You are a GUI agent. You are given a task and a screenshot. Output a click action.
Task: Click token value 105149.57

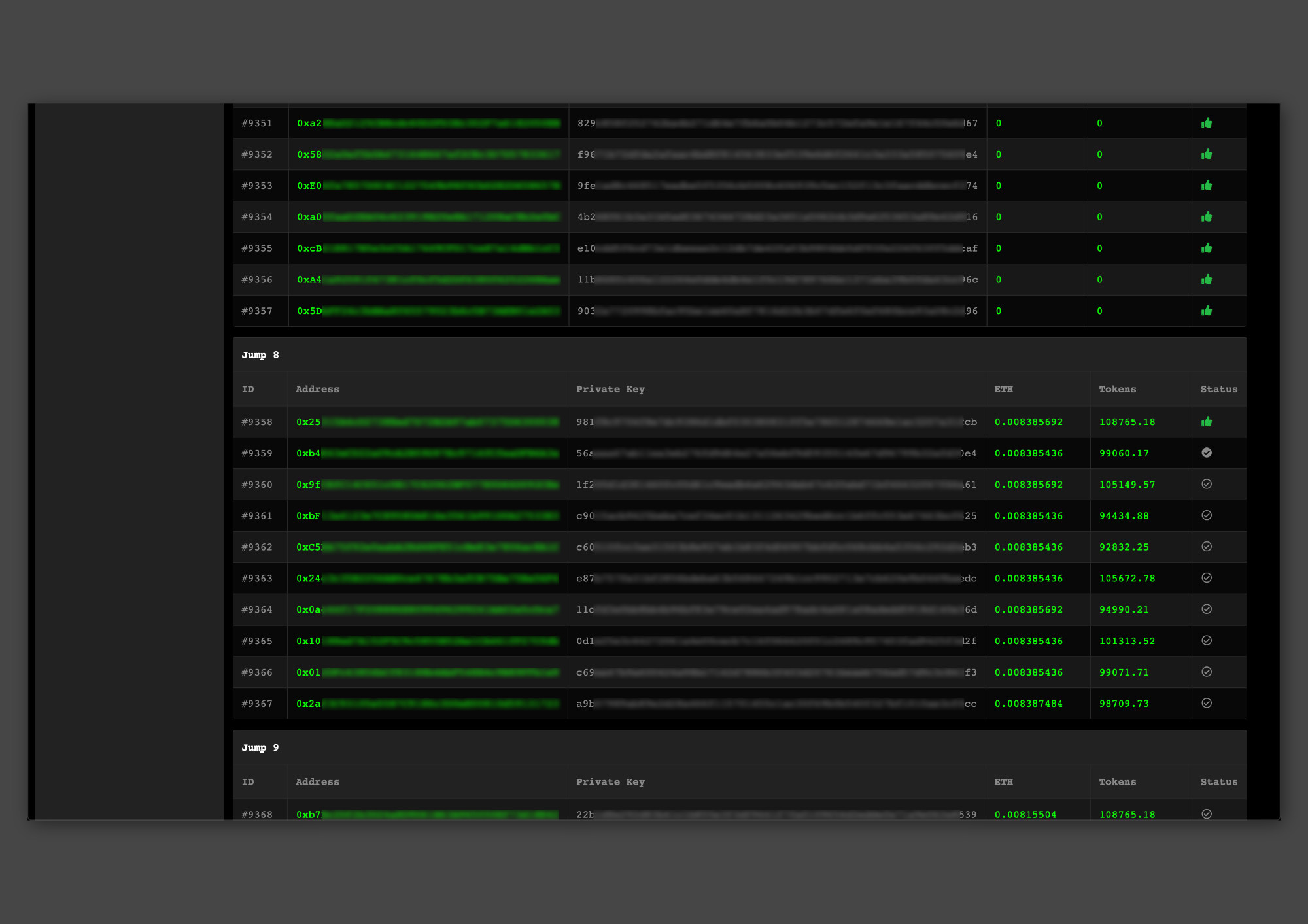pyautogui.click(x=1127, y=485)
